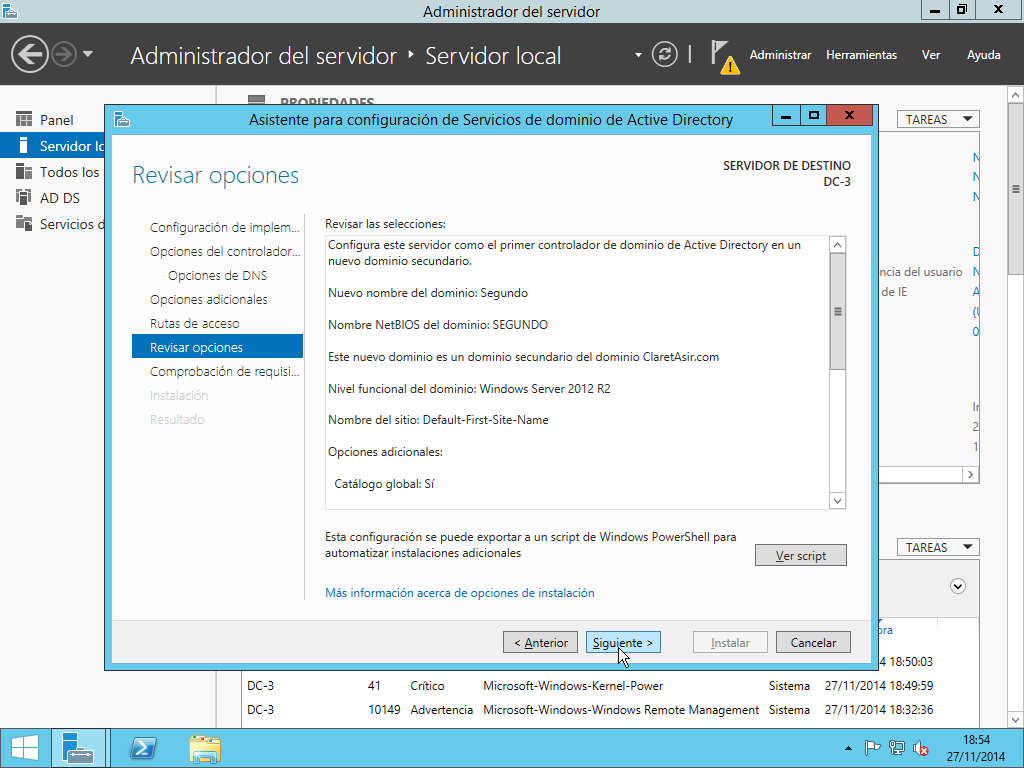Click the Servicios de archivos sidebar icon
The height and width of the screenshot is (768, 1024).
24,223
